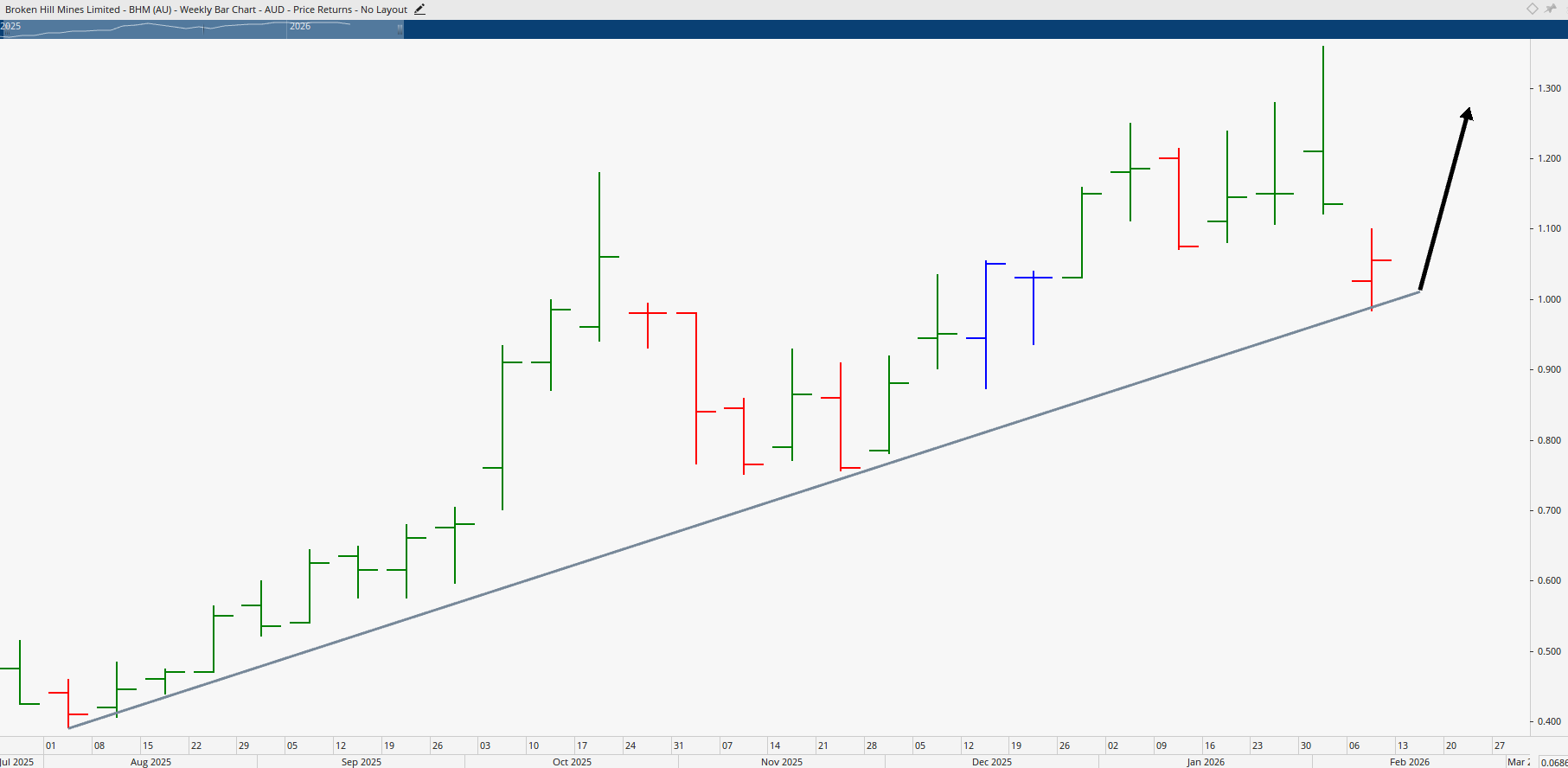This screenshot has height=768, width=1568.
Task: Click the Feb 2026 month label on time axis
Action: [1409, 762]
